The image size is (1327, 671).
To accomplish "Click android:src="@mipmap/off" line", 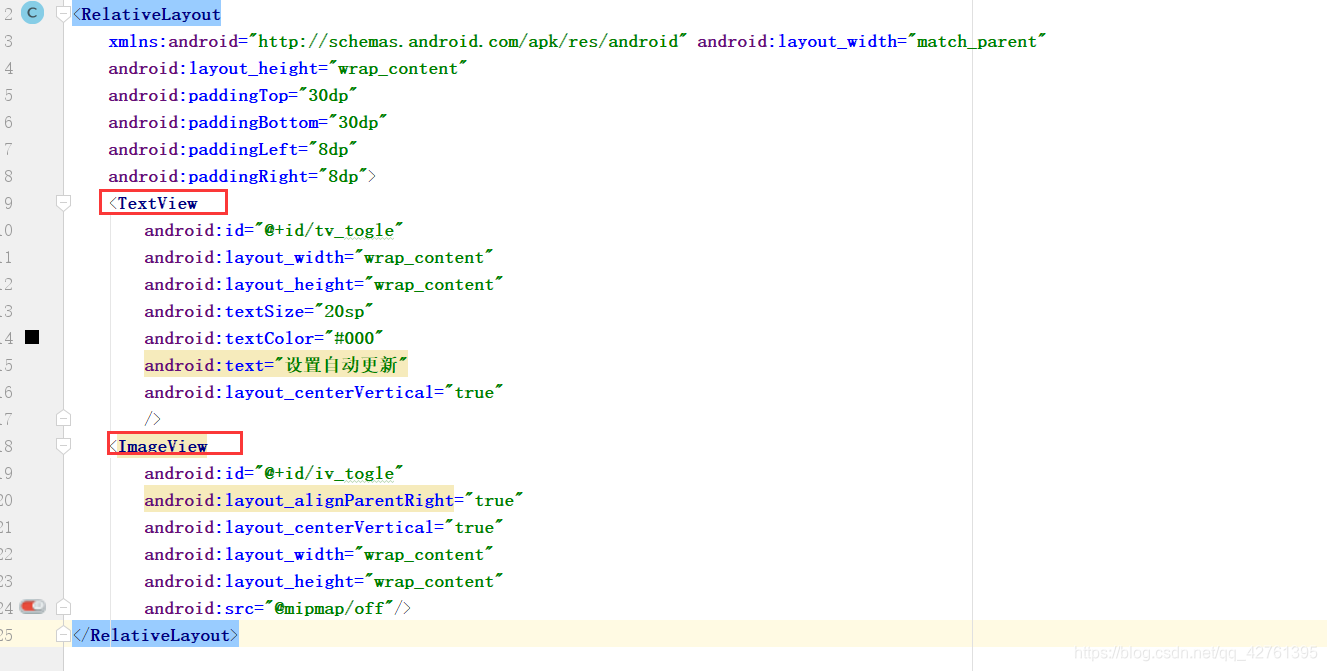I will 278,608.
